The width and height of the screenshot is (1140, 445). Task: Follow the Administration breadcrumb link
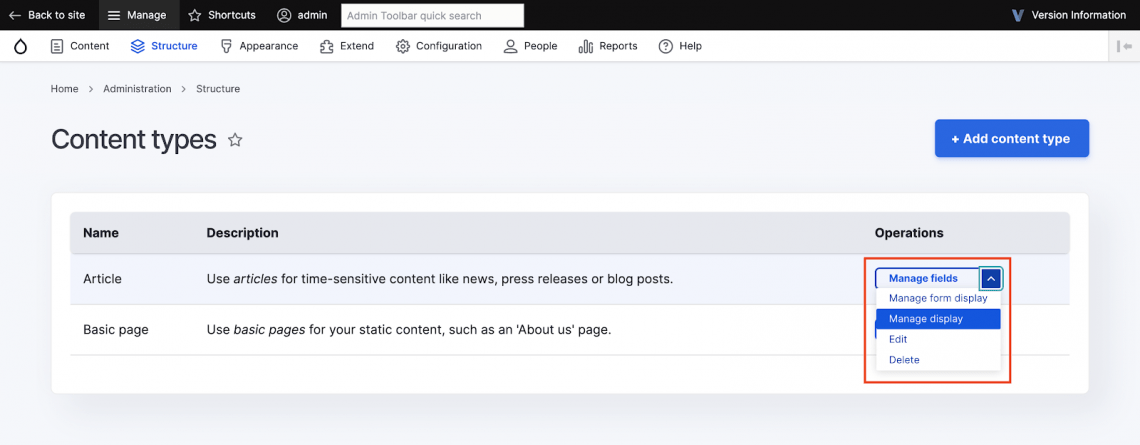(137, 89)
